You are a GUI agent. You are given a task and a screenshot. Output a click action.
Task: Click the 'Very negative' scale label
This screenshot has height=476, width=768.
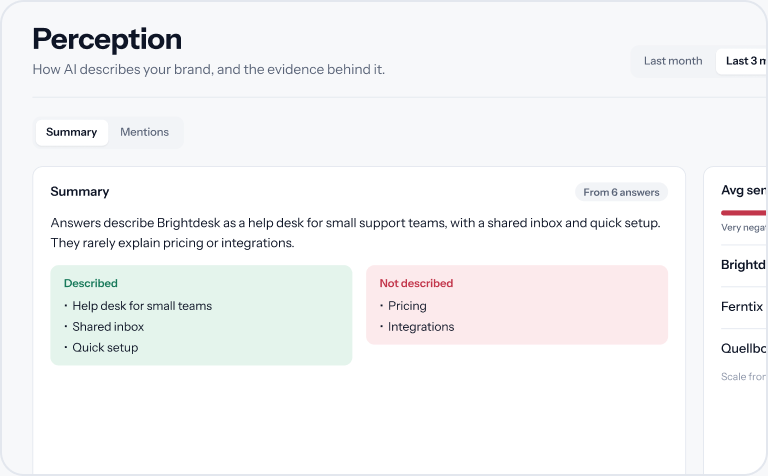744,227
